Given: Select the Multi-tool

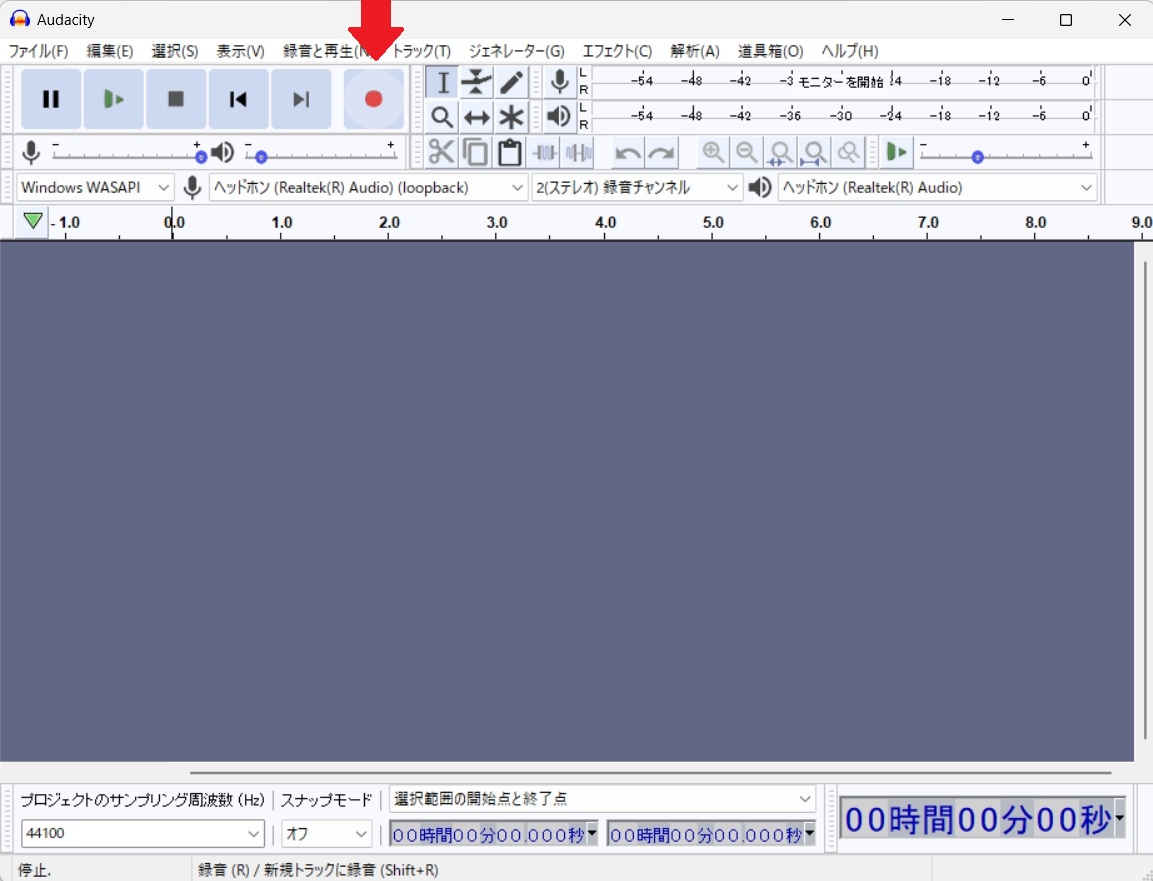Looking at the screenshot, I should click(510, 116).
